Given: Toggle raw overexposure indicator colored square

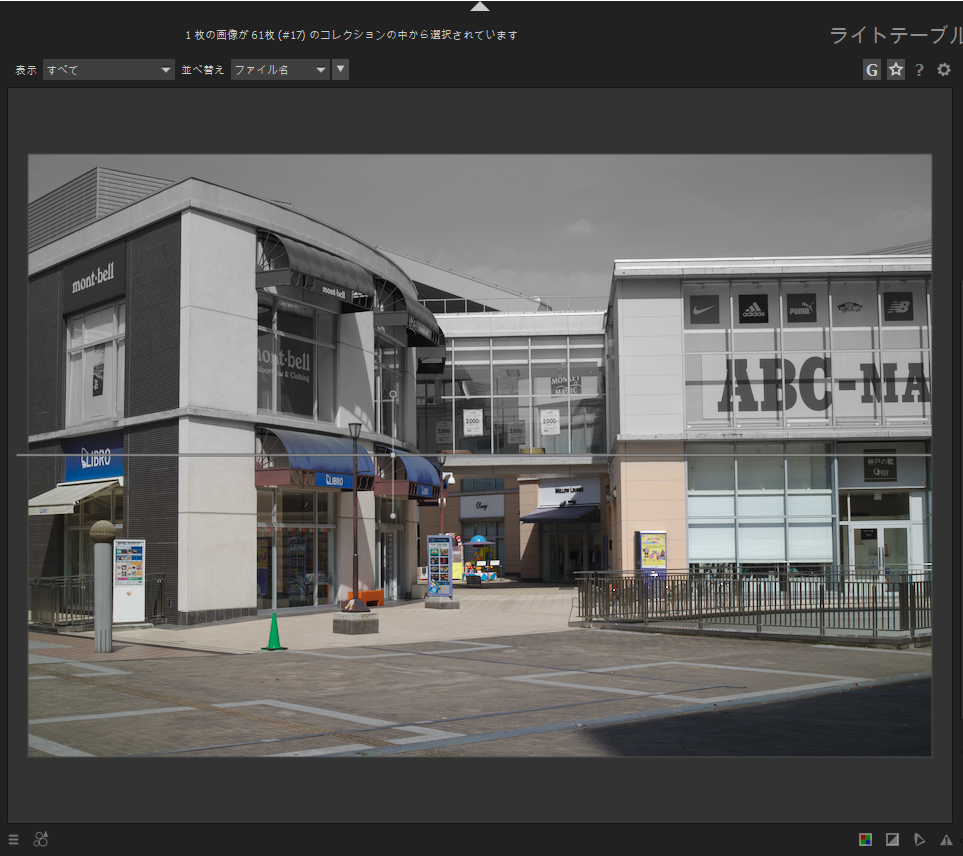Looking at the screenshot, I should pyautogui.click(x=865, y=839).
